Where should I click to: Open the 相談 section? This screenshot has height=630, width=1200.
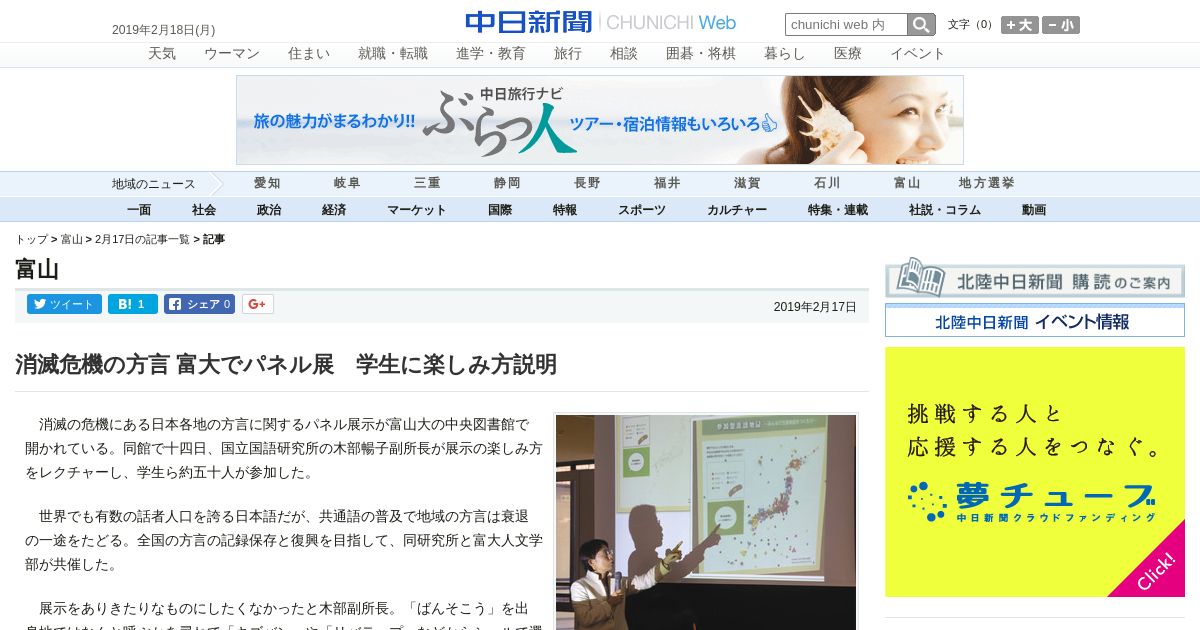[x=624, y=54]
